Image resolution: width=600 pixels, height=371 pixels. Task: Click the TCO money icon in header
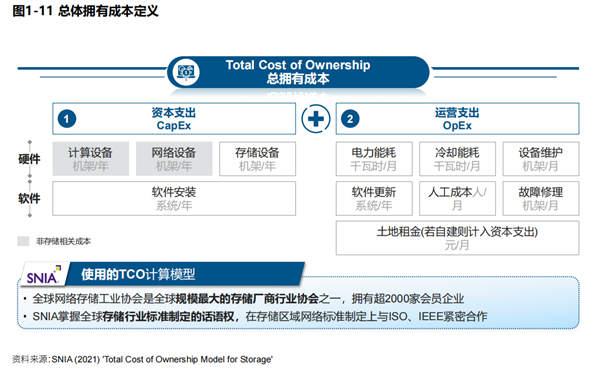(x=186, y=72)
